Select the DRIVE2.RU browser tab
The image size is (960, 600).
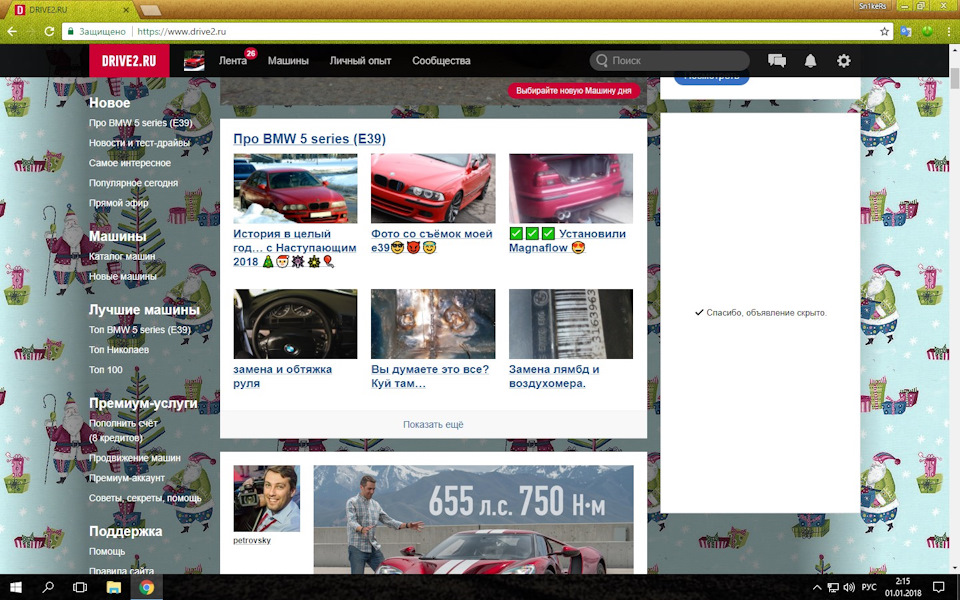click(72, 10)
